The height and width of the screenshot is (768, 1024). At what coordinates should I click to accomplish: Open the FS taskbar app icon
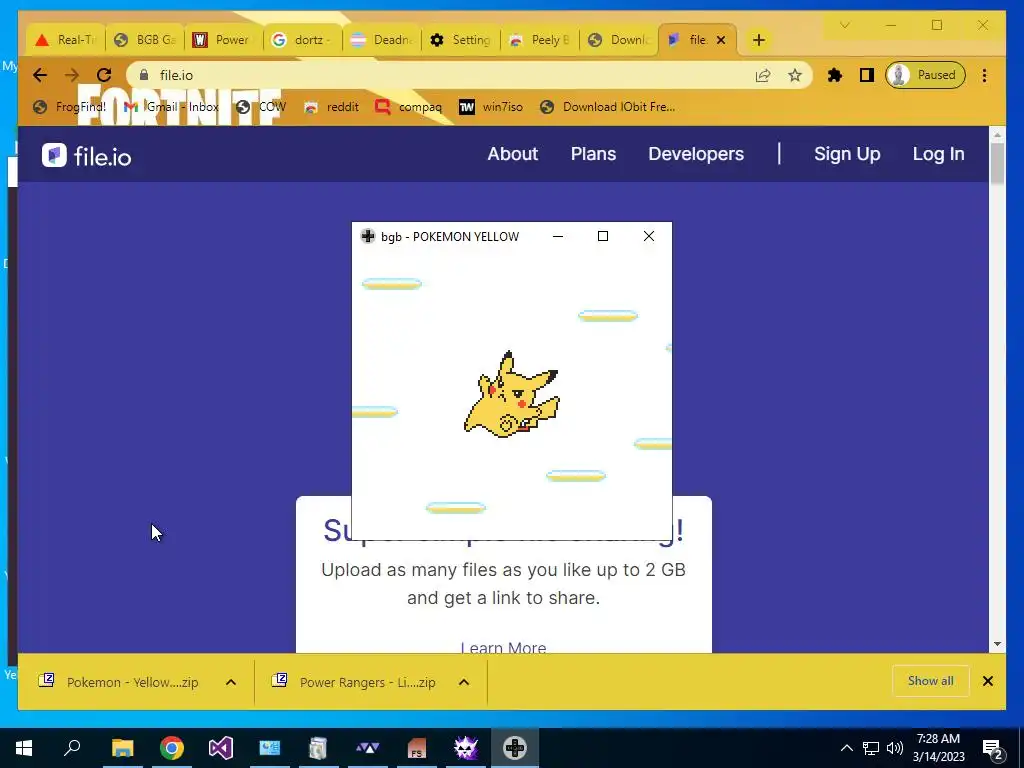(x=417, y=748)
